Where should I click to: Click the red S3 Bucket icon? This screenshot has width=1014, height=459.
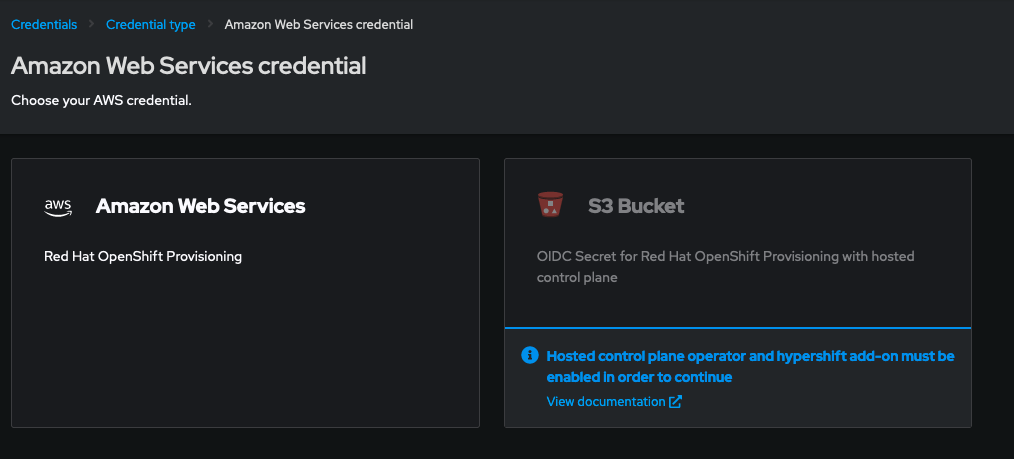pyautogui.click(x=550, y=205)
